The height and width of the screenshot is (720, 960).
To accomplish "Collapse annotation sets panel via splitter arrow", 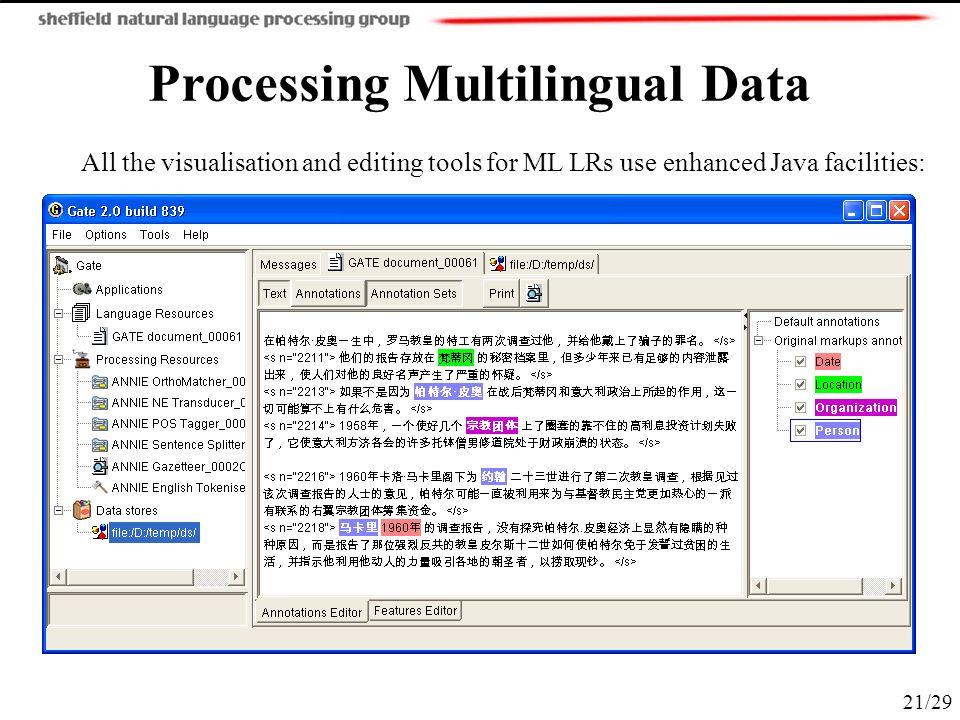I will pos(745,327).
